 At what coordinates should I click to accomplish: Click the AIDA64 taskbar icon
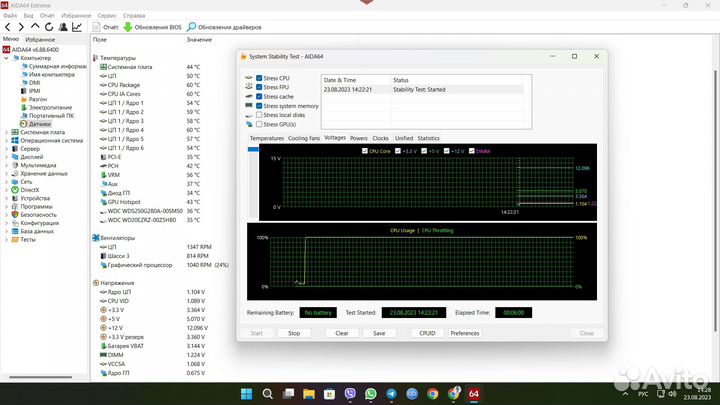coord(474,394)
